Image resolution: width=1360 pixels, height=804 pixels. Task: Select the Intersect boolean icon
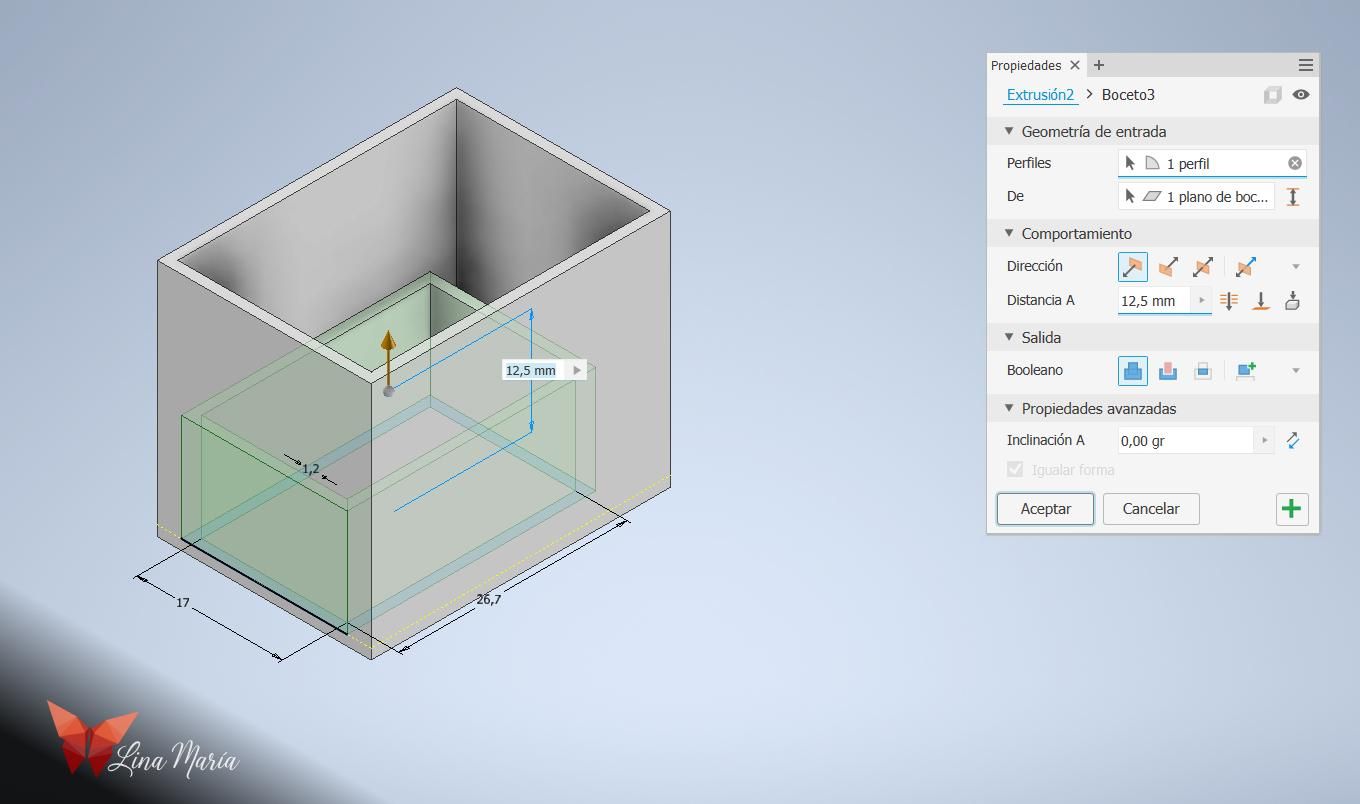point(1203,370)
